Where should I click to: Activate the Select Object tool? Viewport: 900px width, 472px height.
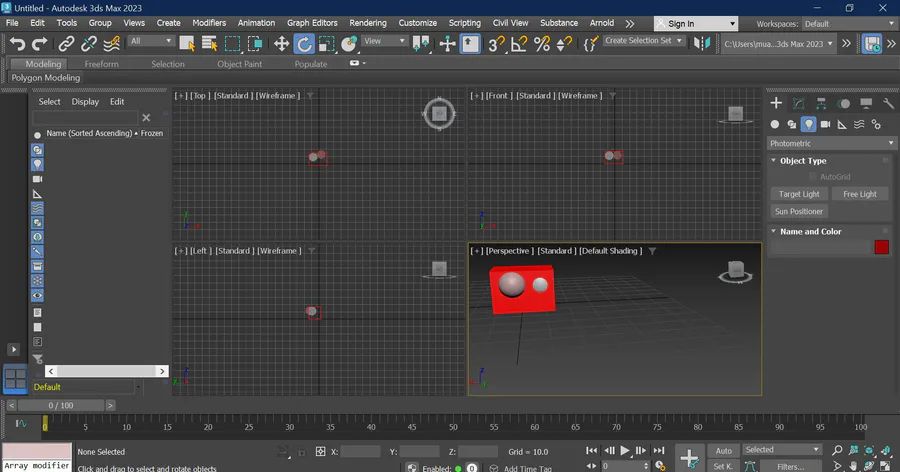click(x=187, y=44)
